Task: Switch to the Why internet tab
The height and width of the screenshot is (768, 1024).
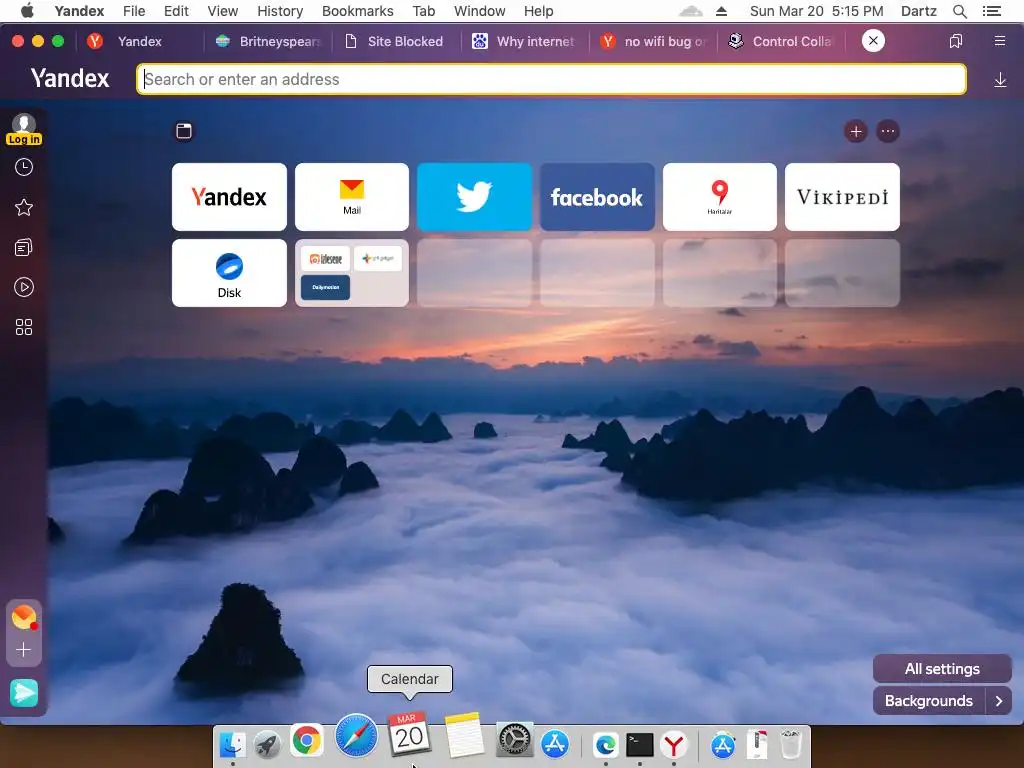Action: click(526, 41)
